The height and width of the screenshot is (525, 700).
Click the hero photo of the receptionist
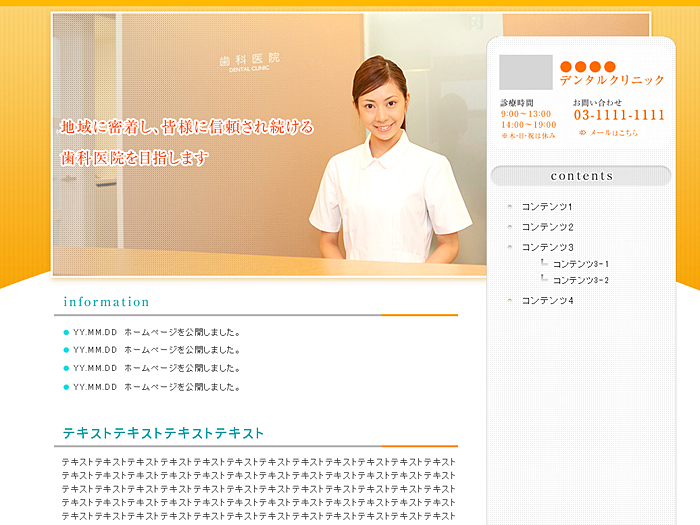270,144
